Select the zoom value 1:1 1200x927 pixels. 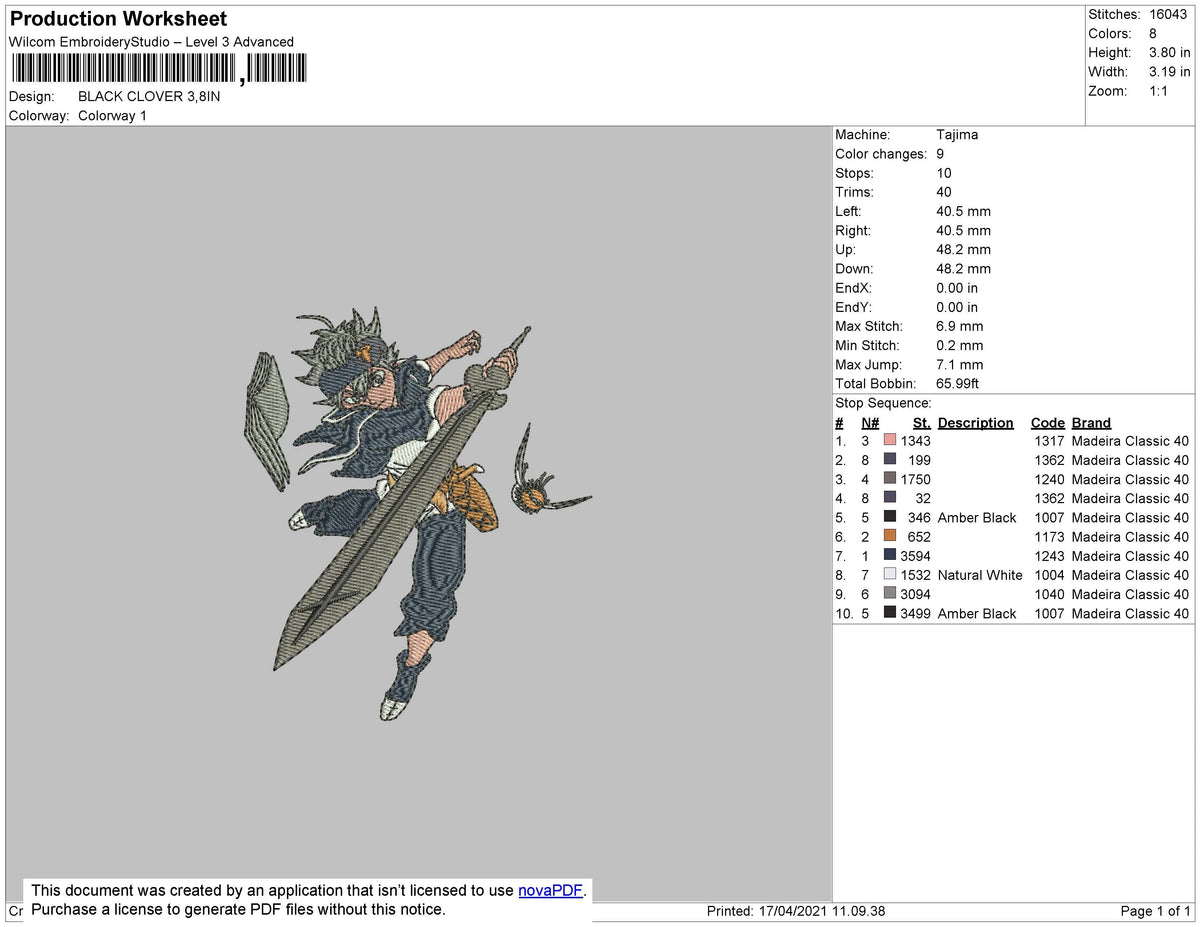tap(1160, 91)
